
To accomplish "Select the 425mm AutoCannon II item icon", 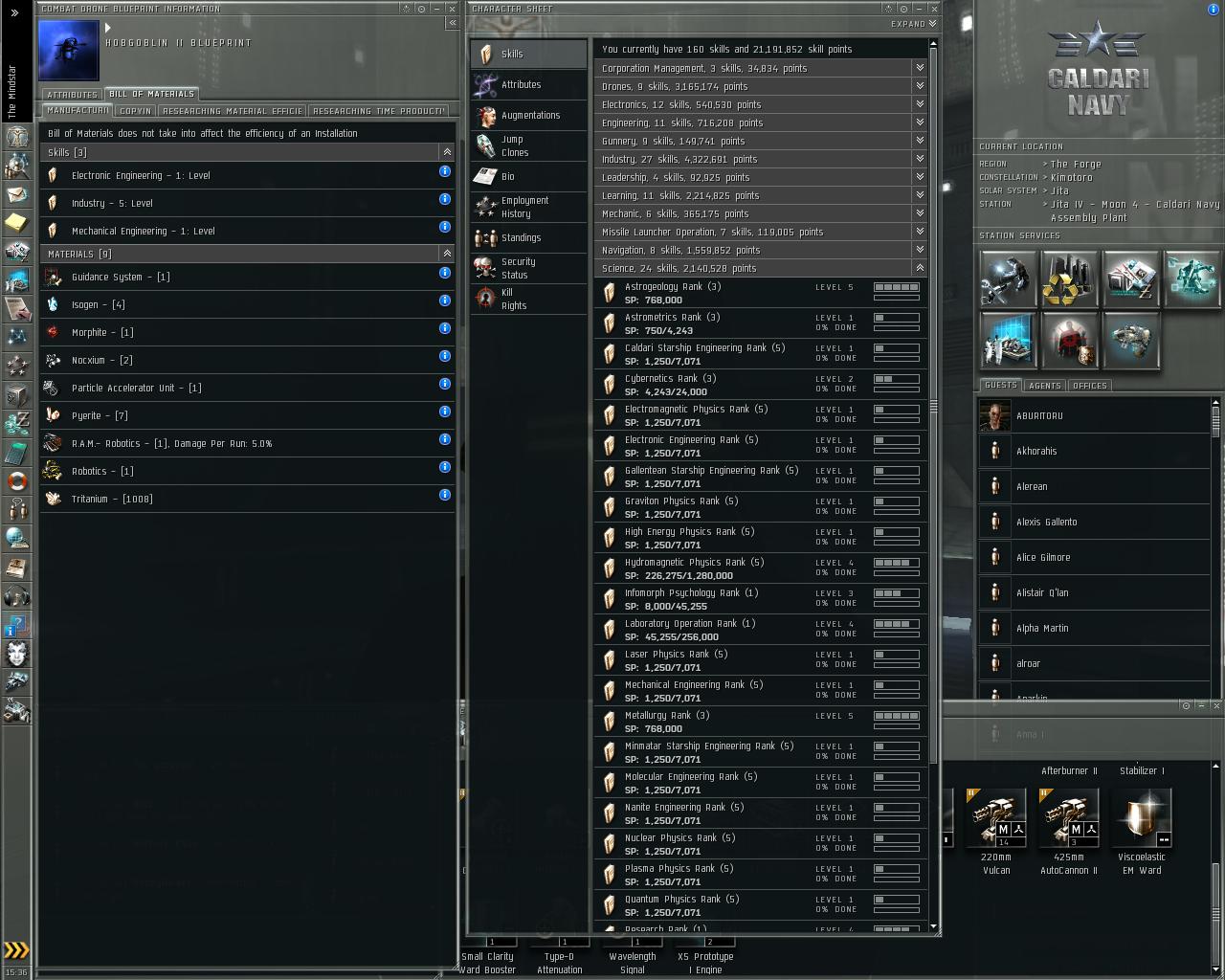I will coord(1069,818).
